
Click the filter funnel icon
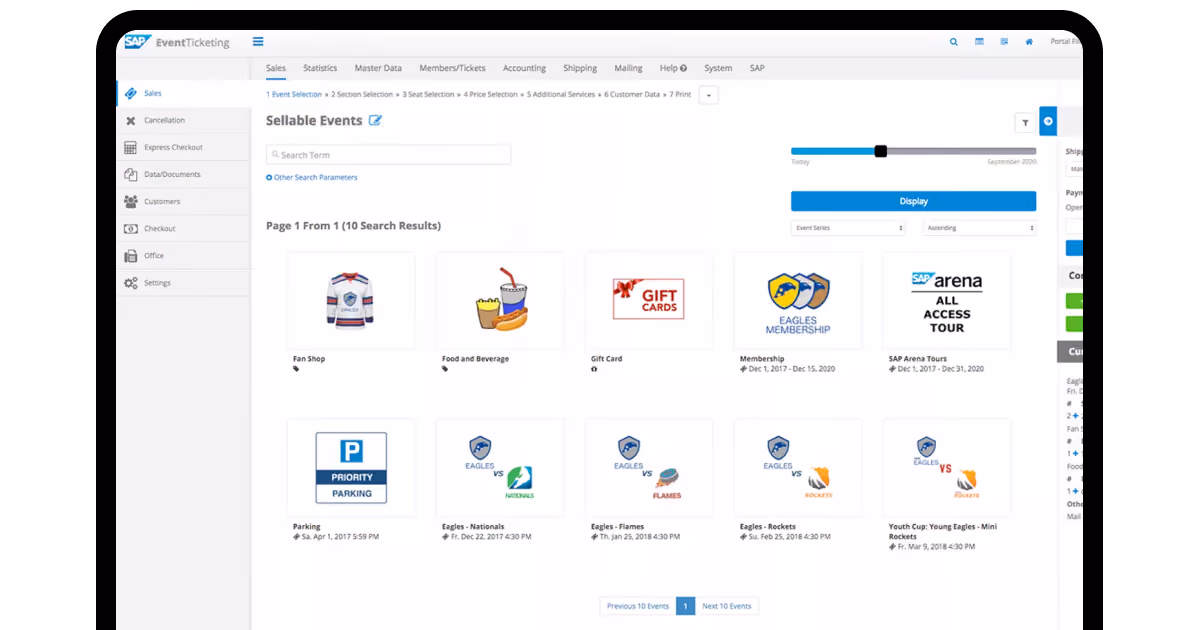pos(1025,122)
